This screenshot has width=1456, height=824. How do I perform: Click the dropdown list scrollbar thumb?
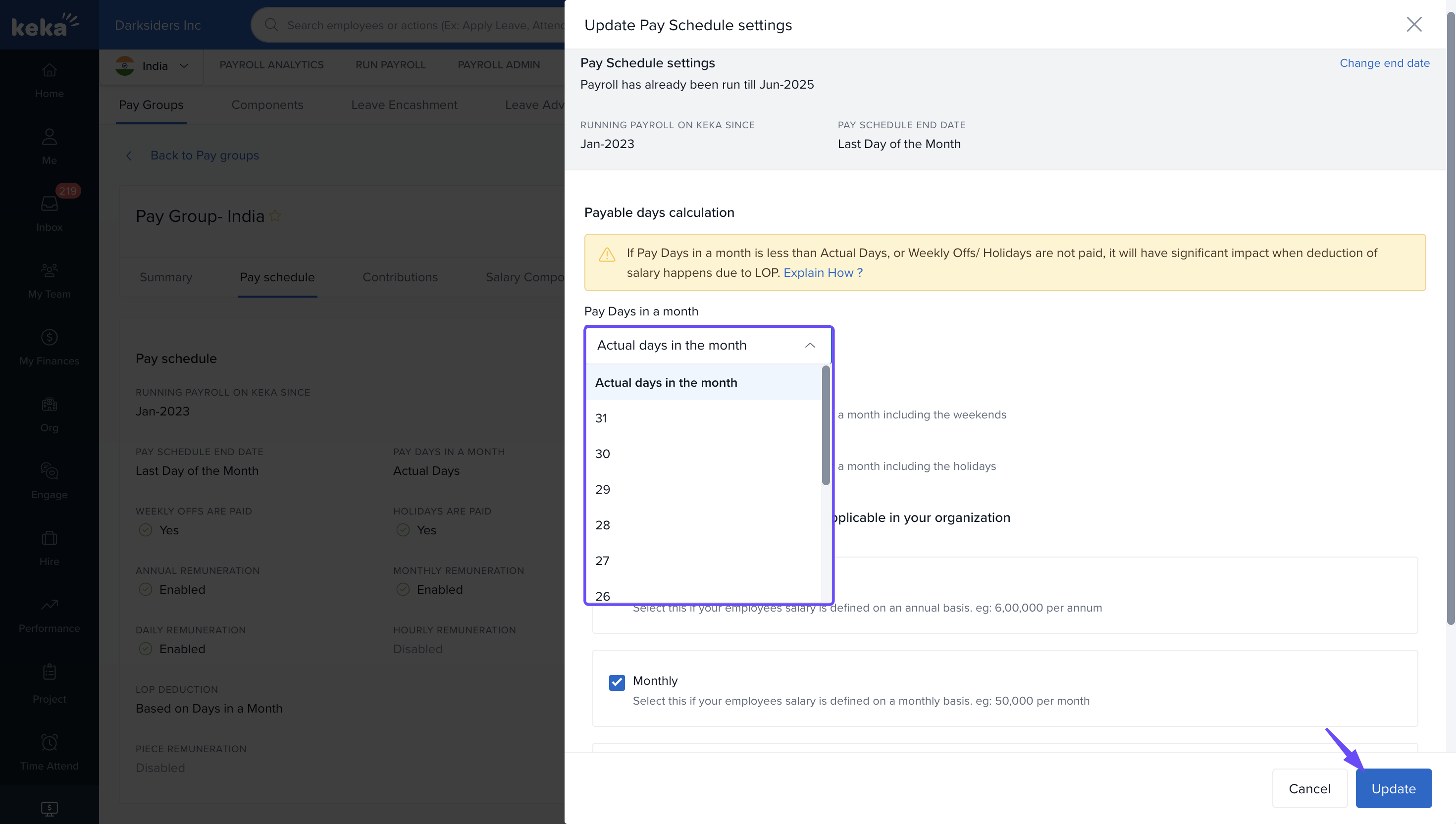click(x=826, y=425)
